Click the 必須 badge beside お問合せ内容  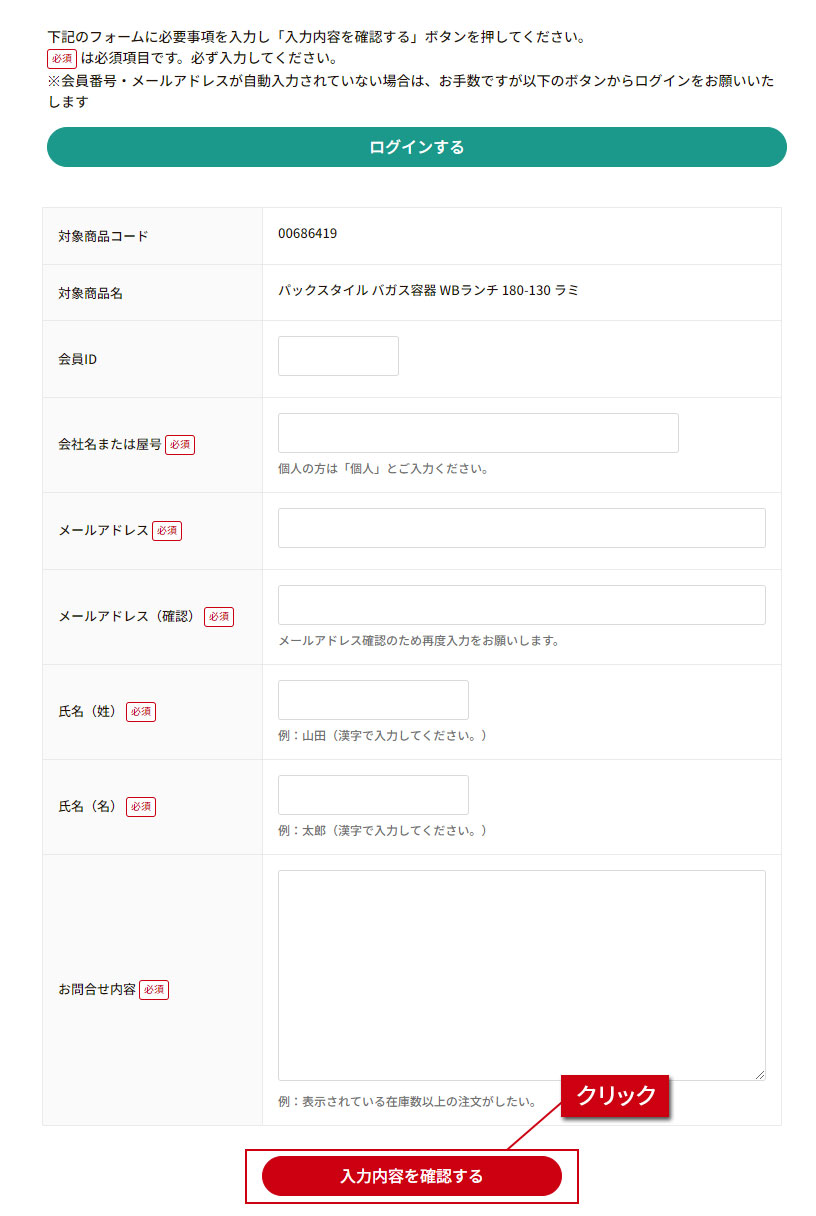tap(153, 990)
